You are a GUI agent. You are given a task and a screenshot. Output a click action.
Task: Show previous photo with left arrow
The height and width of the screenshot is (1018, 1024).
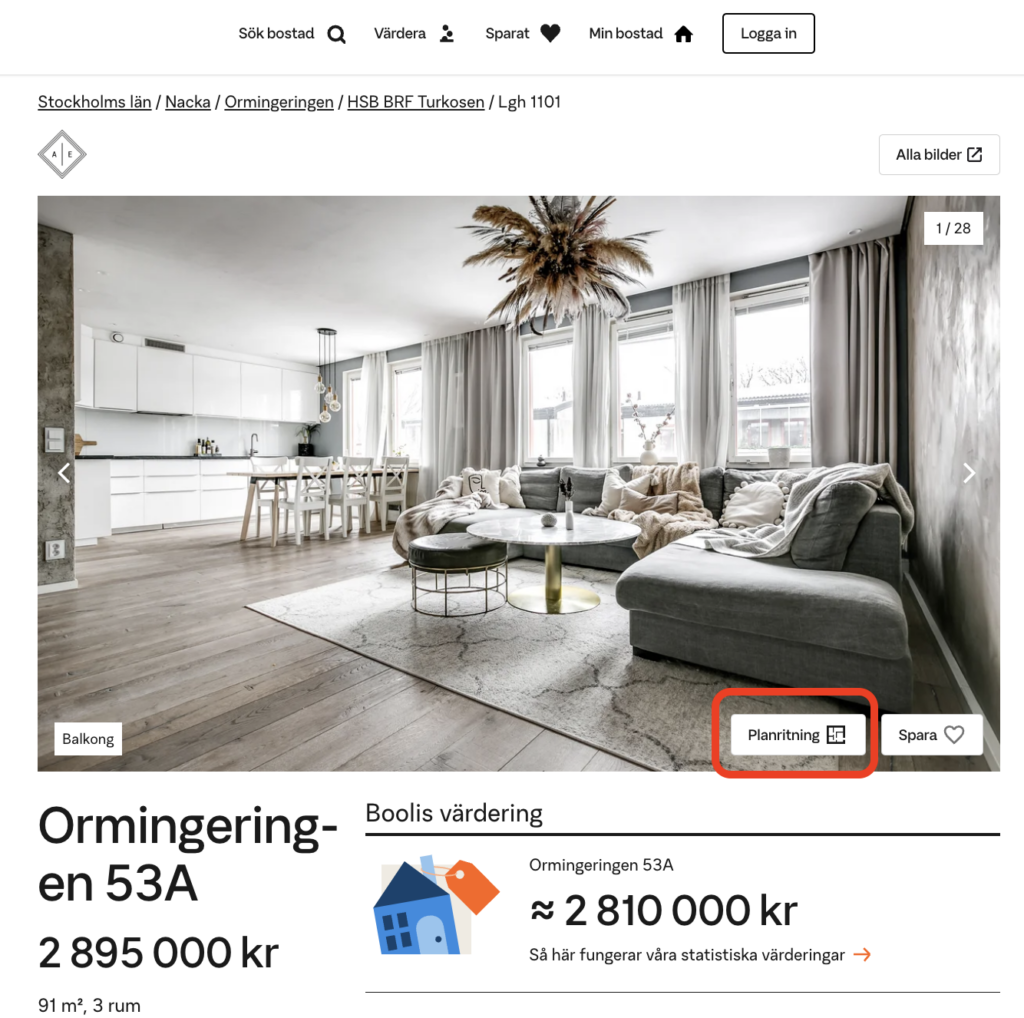[64, 473]
